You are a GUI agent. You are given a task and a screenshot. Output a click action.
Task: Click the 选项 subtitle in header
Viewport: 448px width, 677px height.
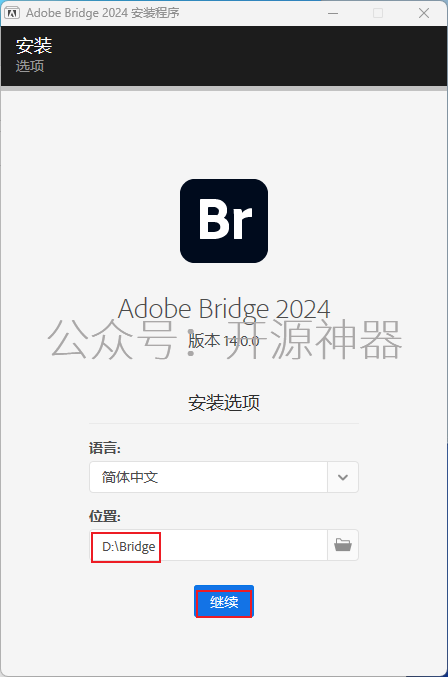click(30, 66)
